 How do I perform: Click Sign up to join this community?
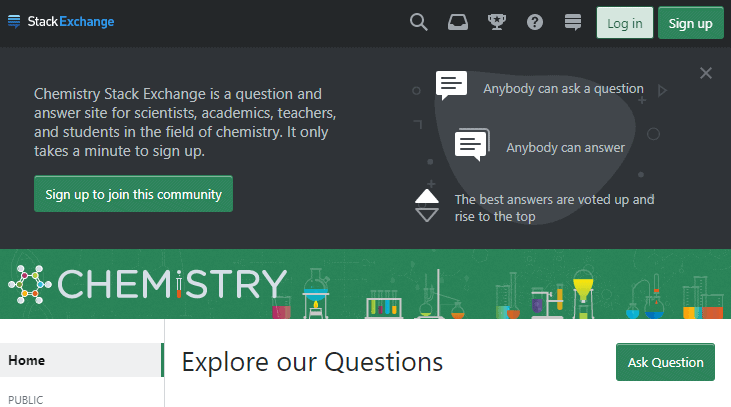click(133, 194)
